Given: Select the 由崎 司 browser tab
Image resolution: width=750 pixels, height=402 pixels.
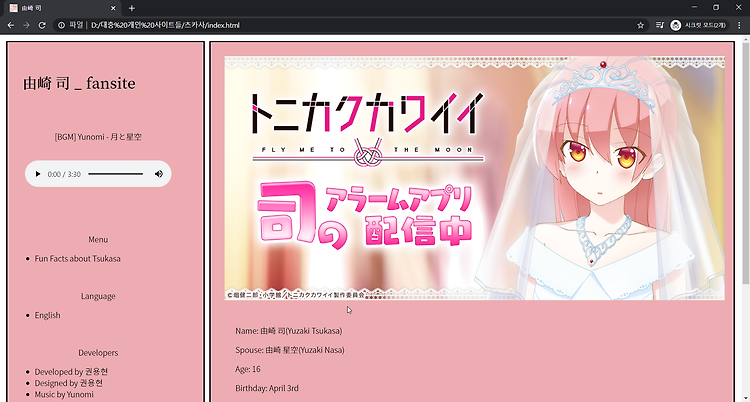Looking at the screenshot, I should tap(62, 8).
